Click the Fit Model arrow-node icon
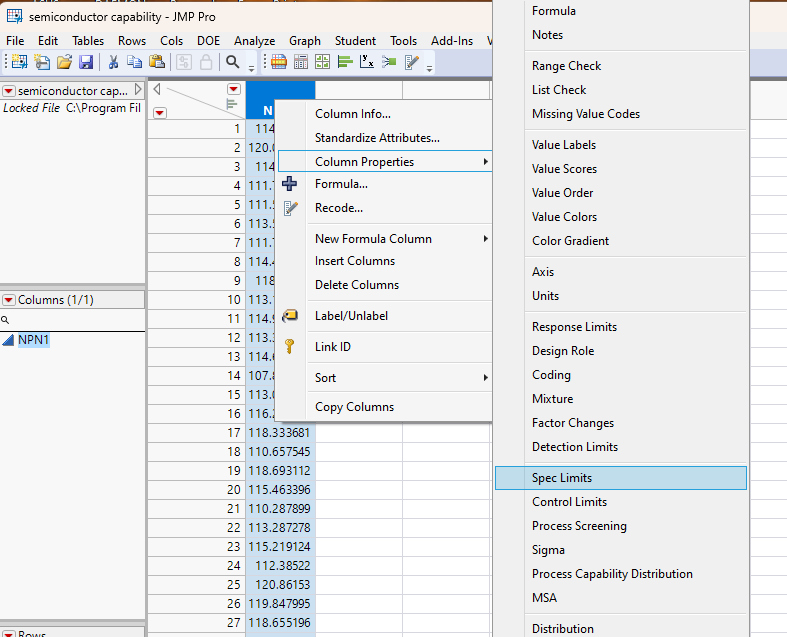Screen dimensions: 787x637 [389, 62]
